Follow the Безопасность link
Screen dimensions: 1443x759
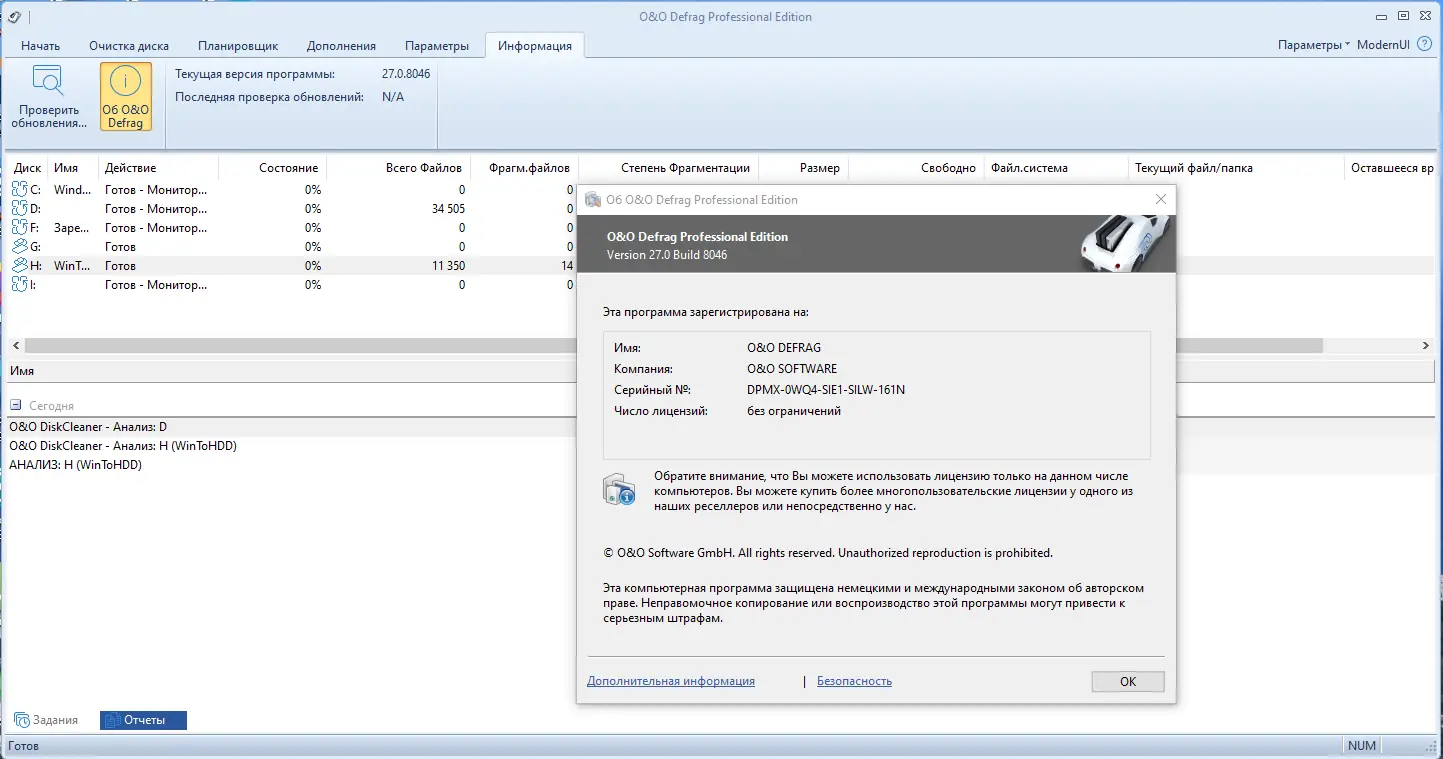tap(854, 681)
